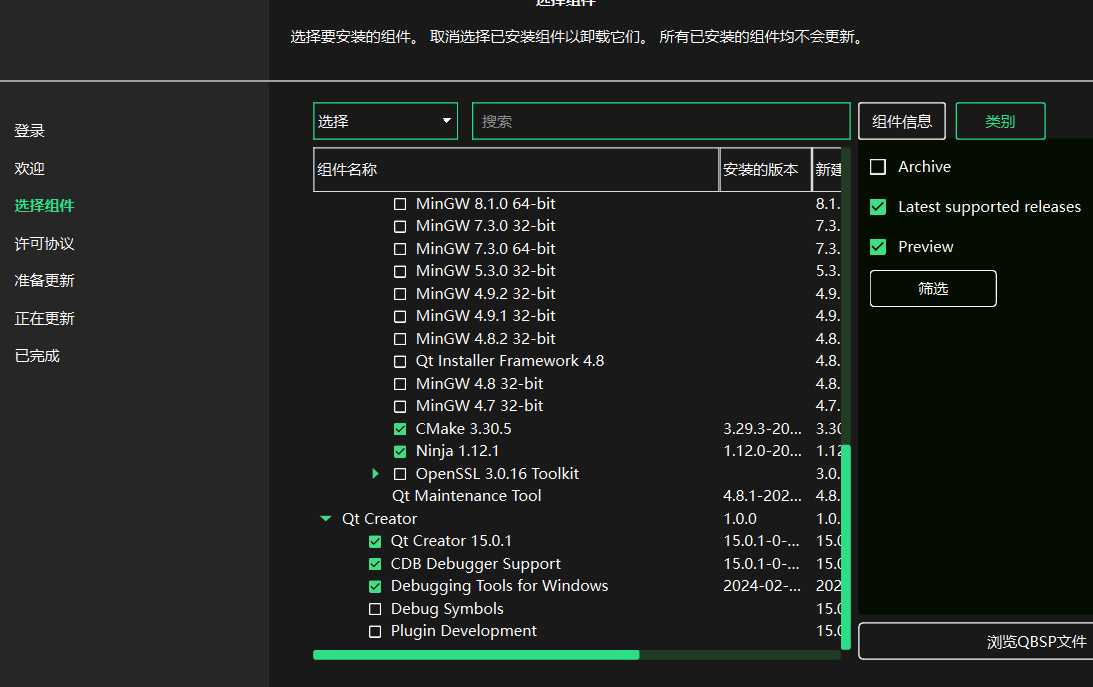
Task: Sort by 安装的版本 column header
Action: (765, 169)
